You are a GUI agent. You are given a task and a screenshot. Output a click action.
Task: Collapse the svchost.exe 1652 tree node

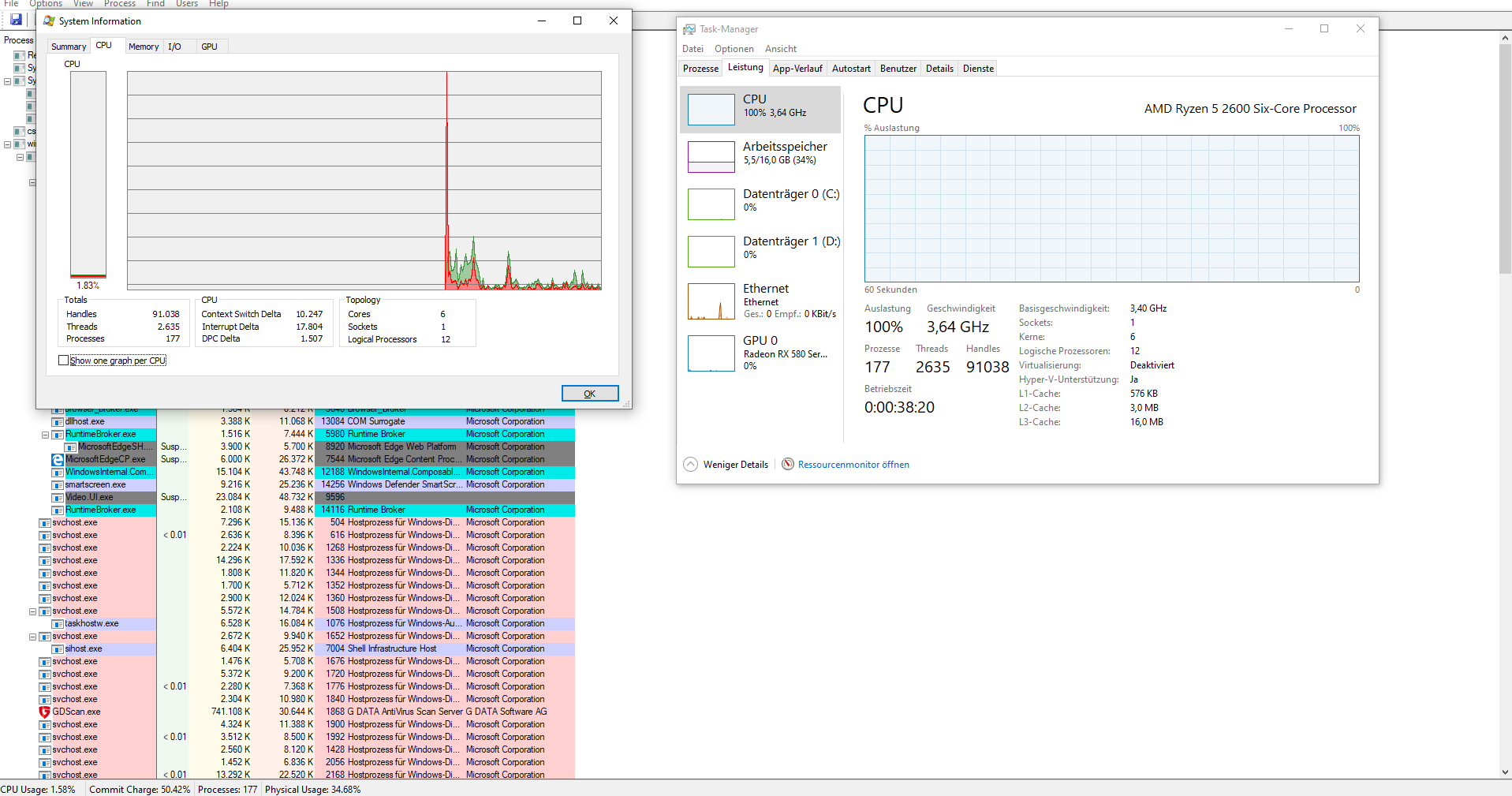point(32,637)
